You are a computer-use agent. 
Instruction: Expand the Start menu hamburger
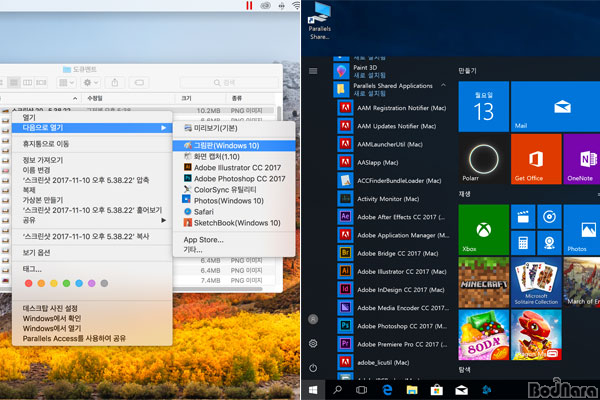tap(313, 71)
